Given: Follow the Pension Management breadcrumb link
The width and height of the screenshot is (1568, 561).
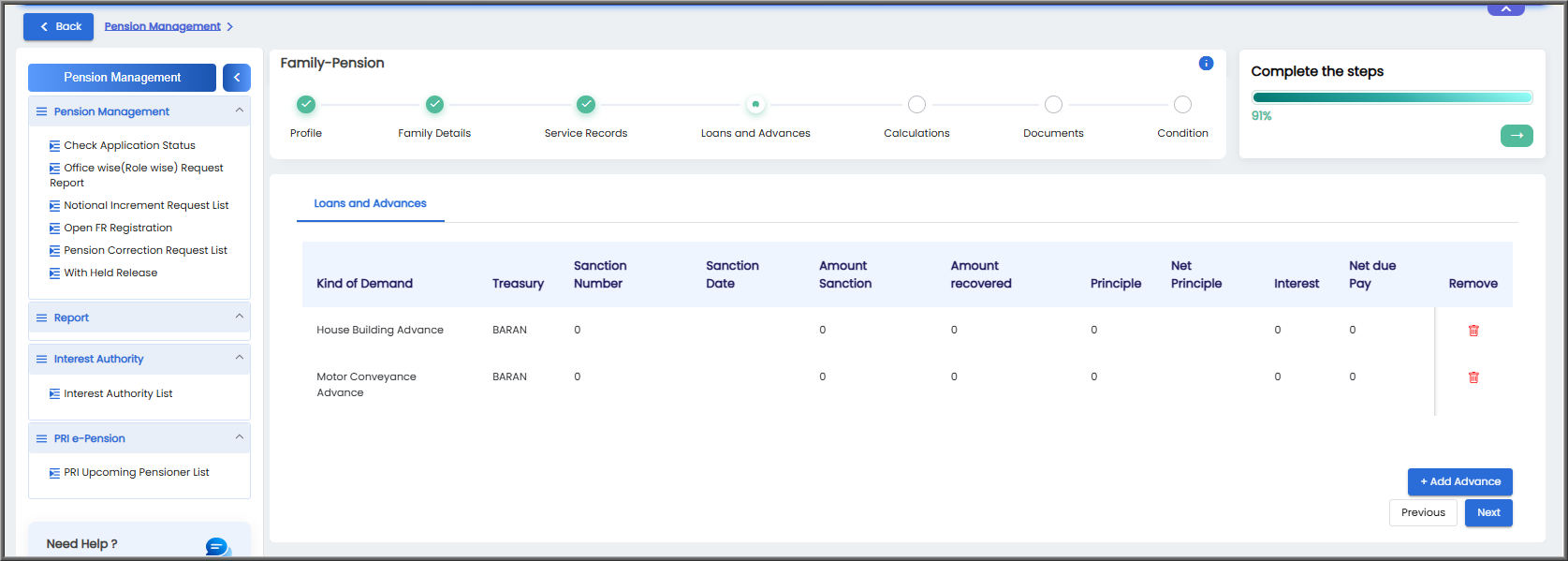Looking at the screenshot, I should coord(162,26).
